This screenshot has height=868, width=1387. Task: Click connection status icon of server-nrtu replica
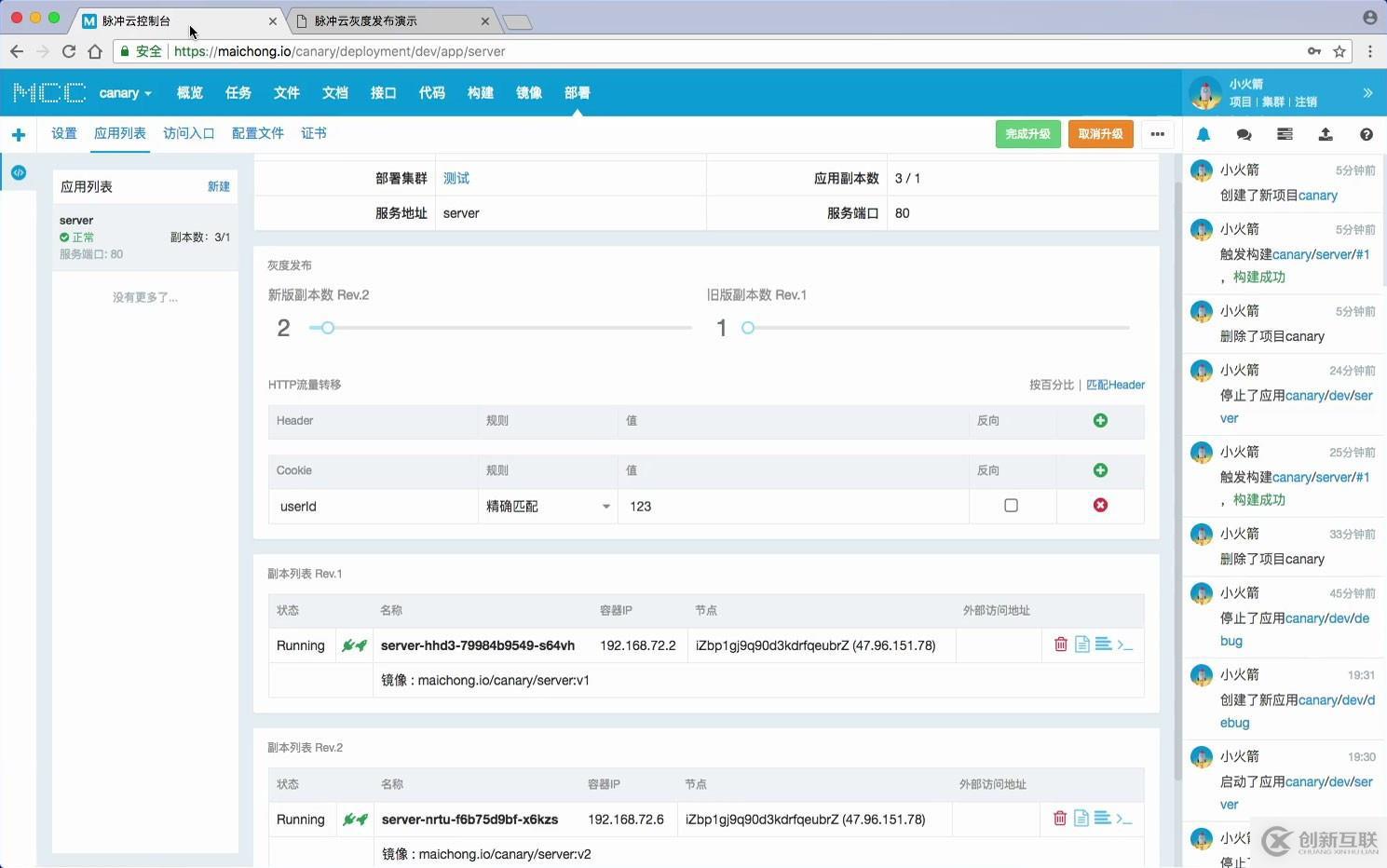355,820
